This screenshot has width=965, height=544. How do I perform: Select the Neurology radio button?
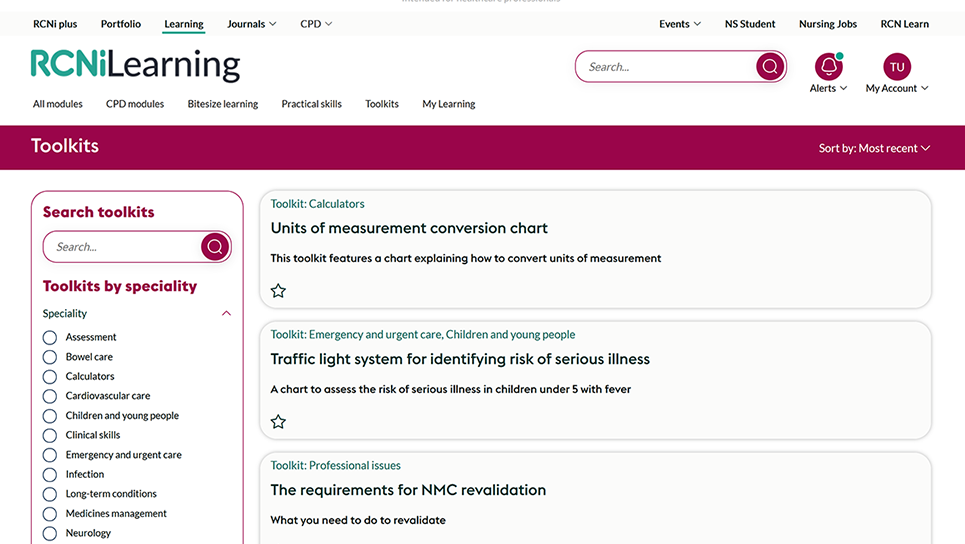(x=50, y=533)
